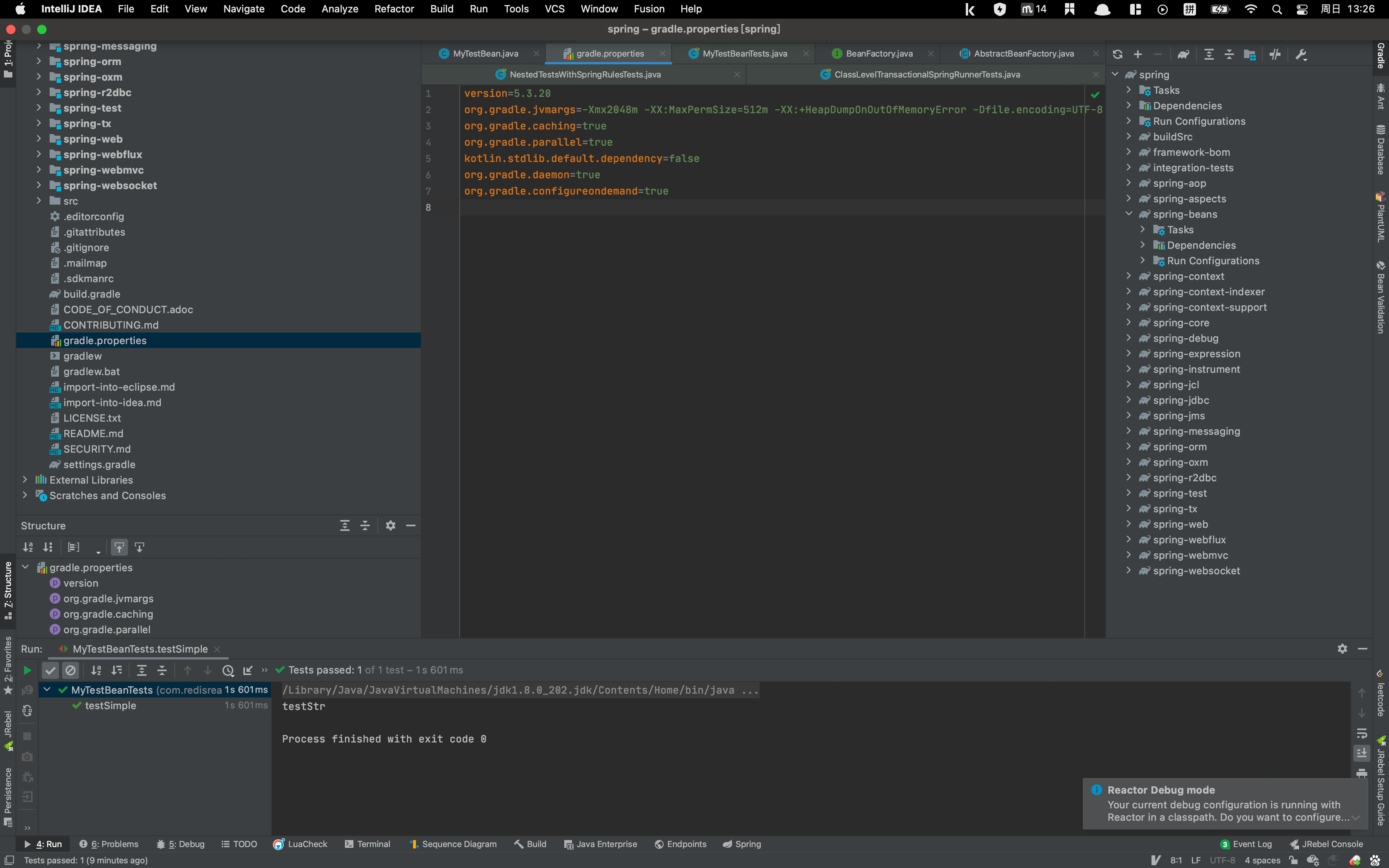The image size is (1389, 868).
Task: Expand all nodes in Gradle panel
Action: [1209, 55]
